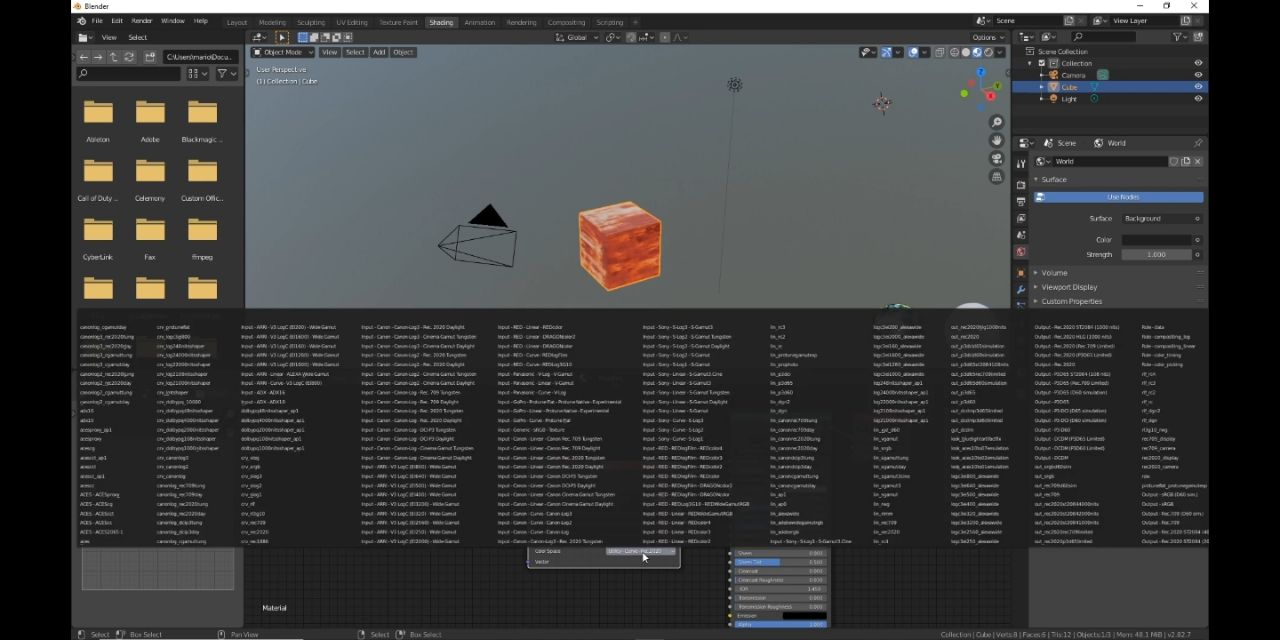Open viewport Options dropdown
This screenshot has width=1280, height=640.
point(988,37)
